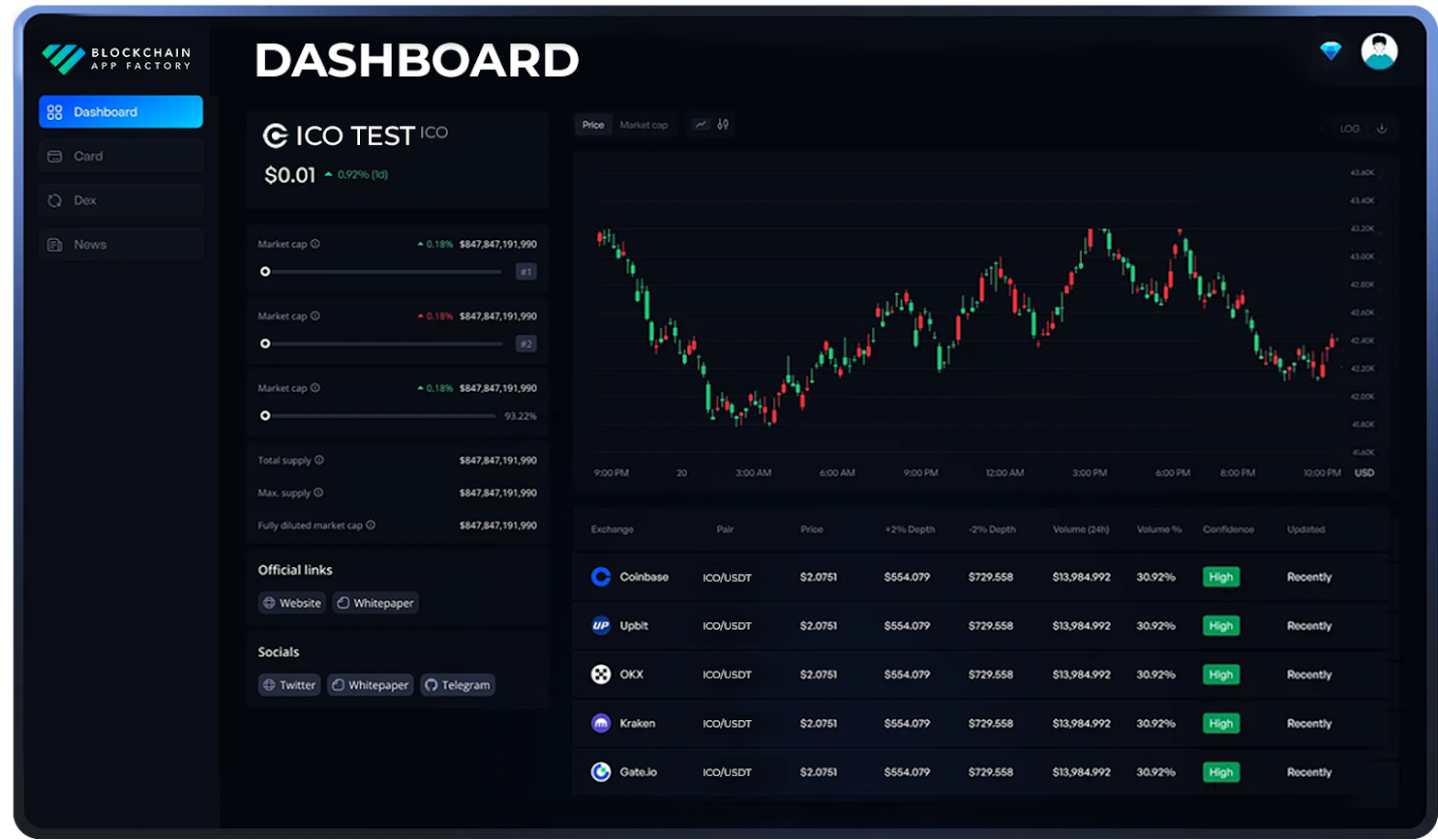The height and width of the screenshot is (840, 1438).
Task: Download the chart data
Action: coord(1381,129)
